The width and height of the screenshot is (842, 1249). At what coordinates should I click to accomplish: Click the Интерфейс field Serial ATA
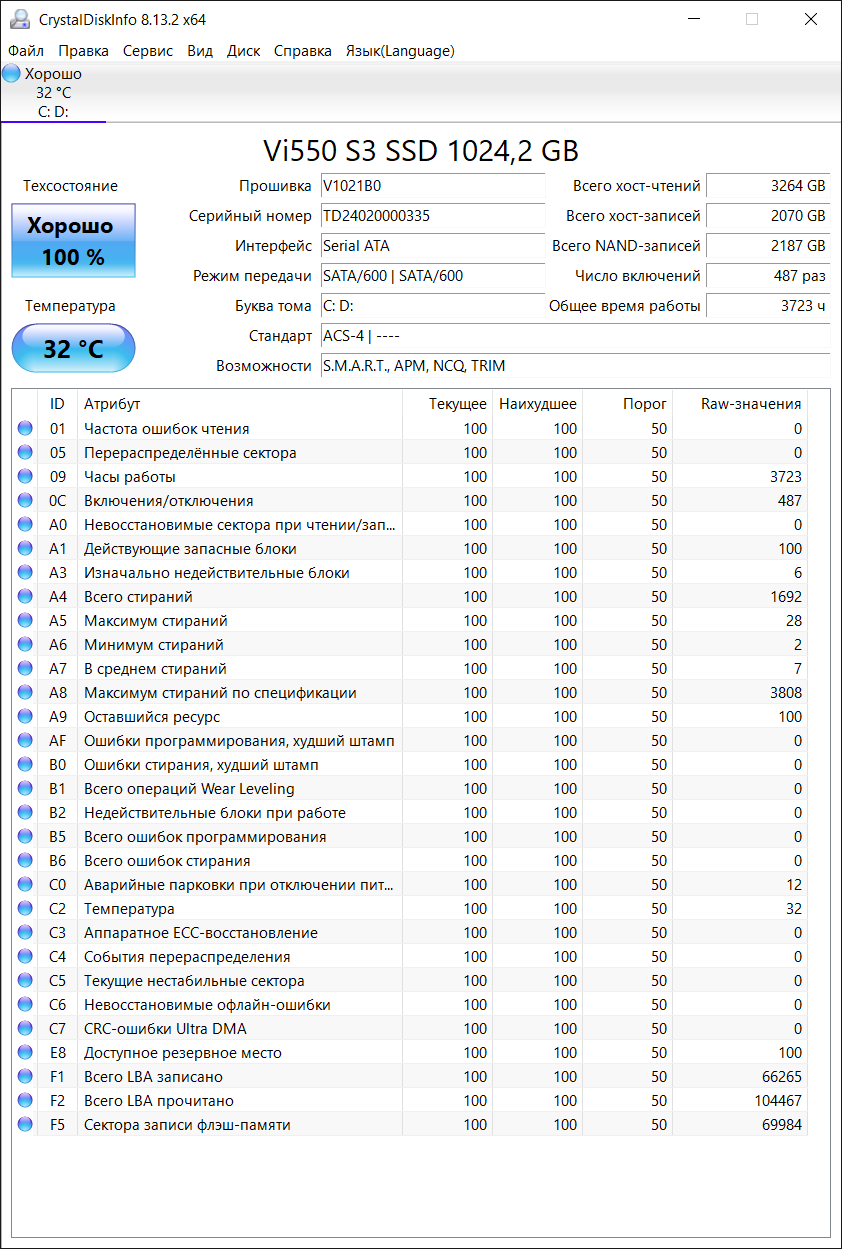(x=432, y=246)
